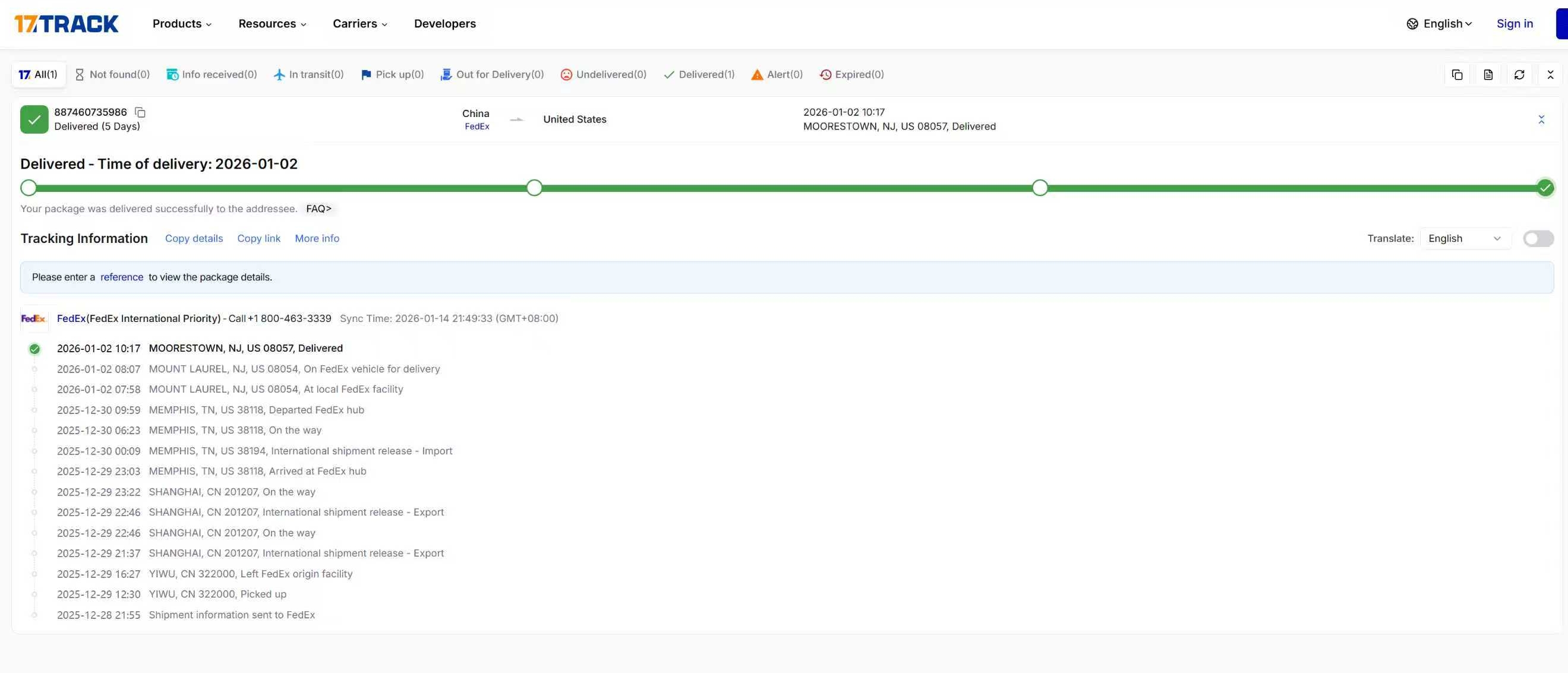Click the Copy details link
Image resolution: width=1568 pixels, height=673 pixels.
pos(194,239)
